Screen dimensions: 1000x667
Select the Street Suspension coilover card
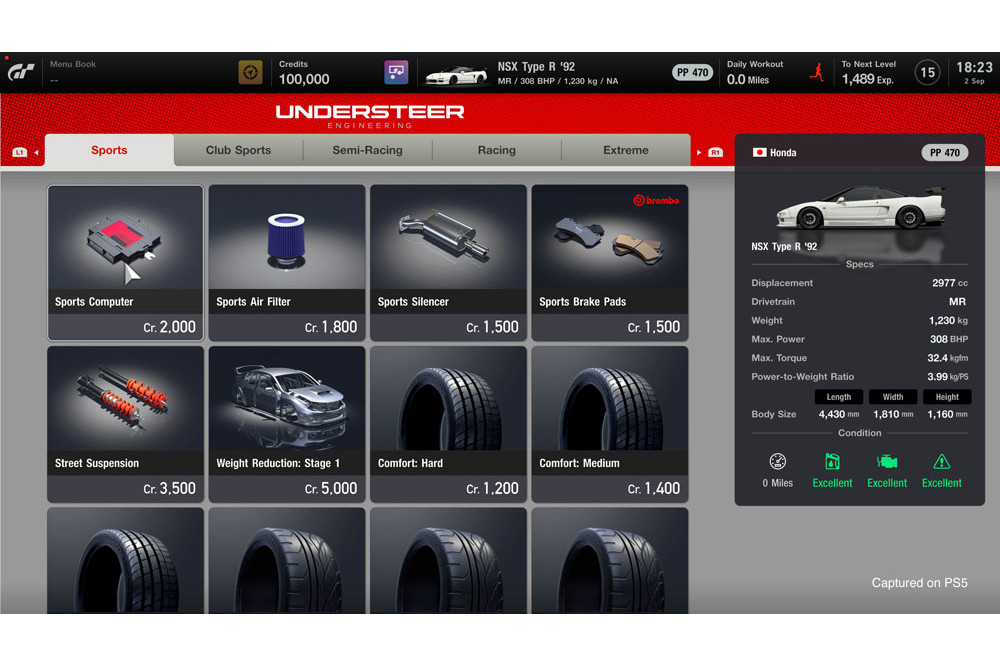[x=126, y=424]
